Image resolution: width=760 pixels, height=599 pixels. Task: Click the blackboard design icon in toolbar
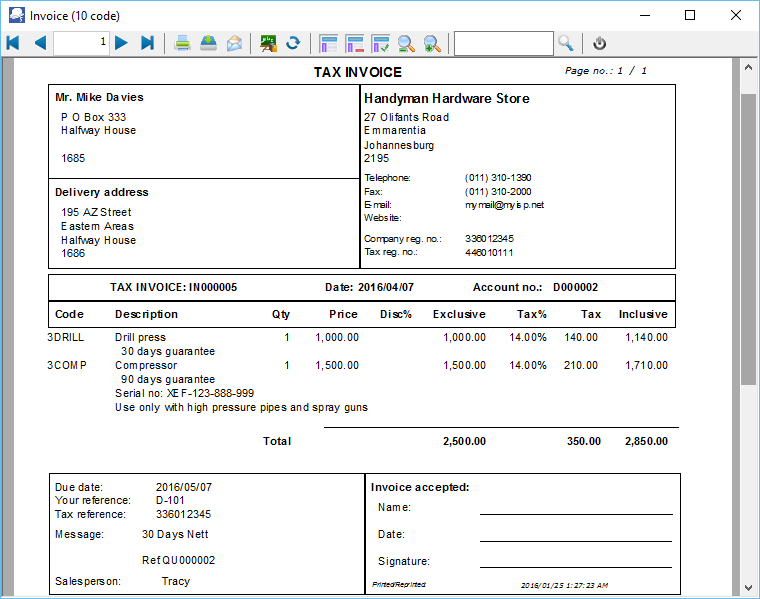(268, 43)
